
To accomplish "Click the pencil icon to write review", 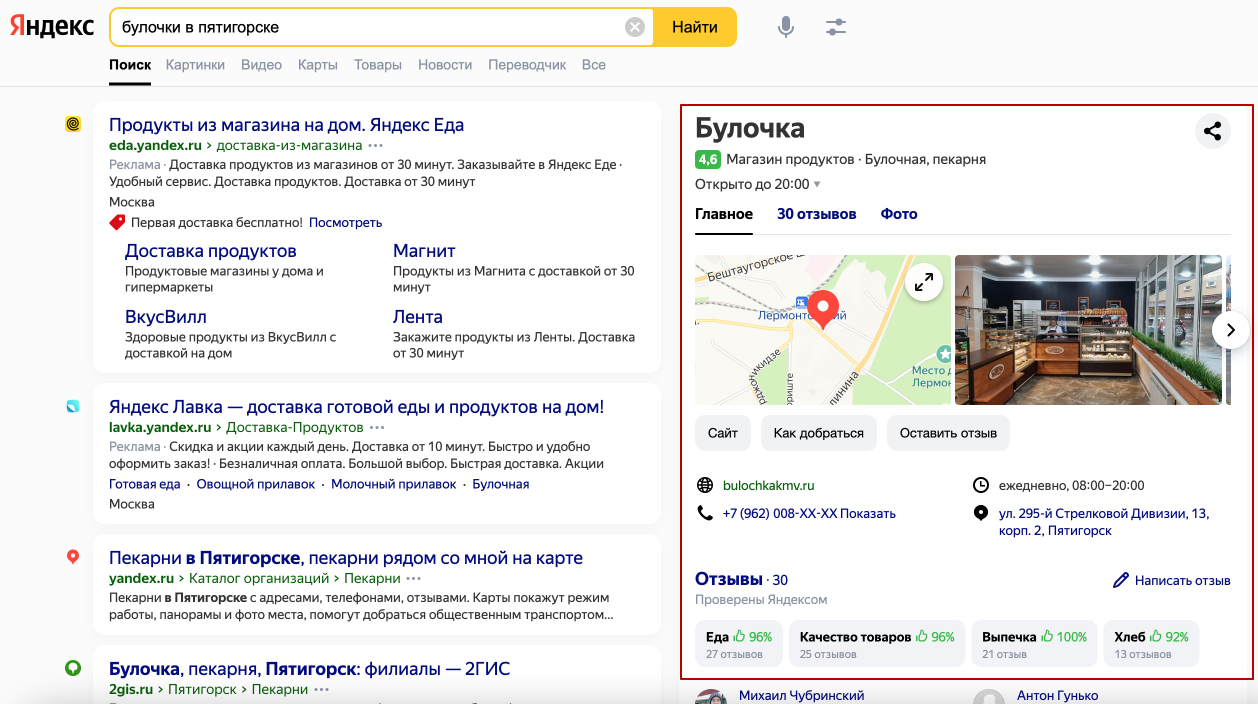I will tap(1121, 580).
